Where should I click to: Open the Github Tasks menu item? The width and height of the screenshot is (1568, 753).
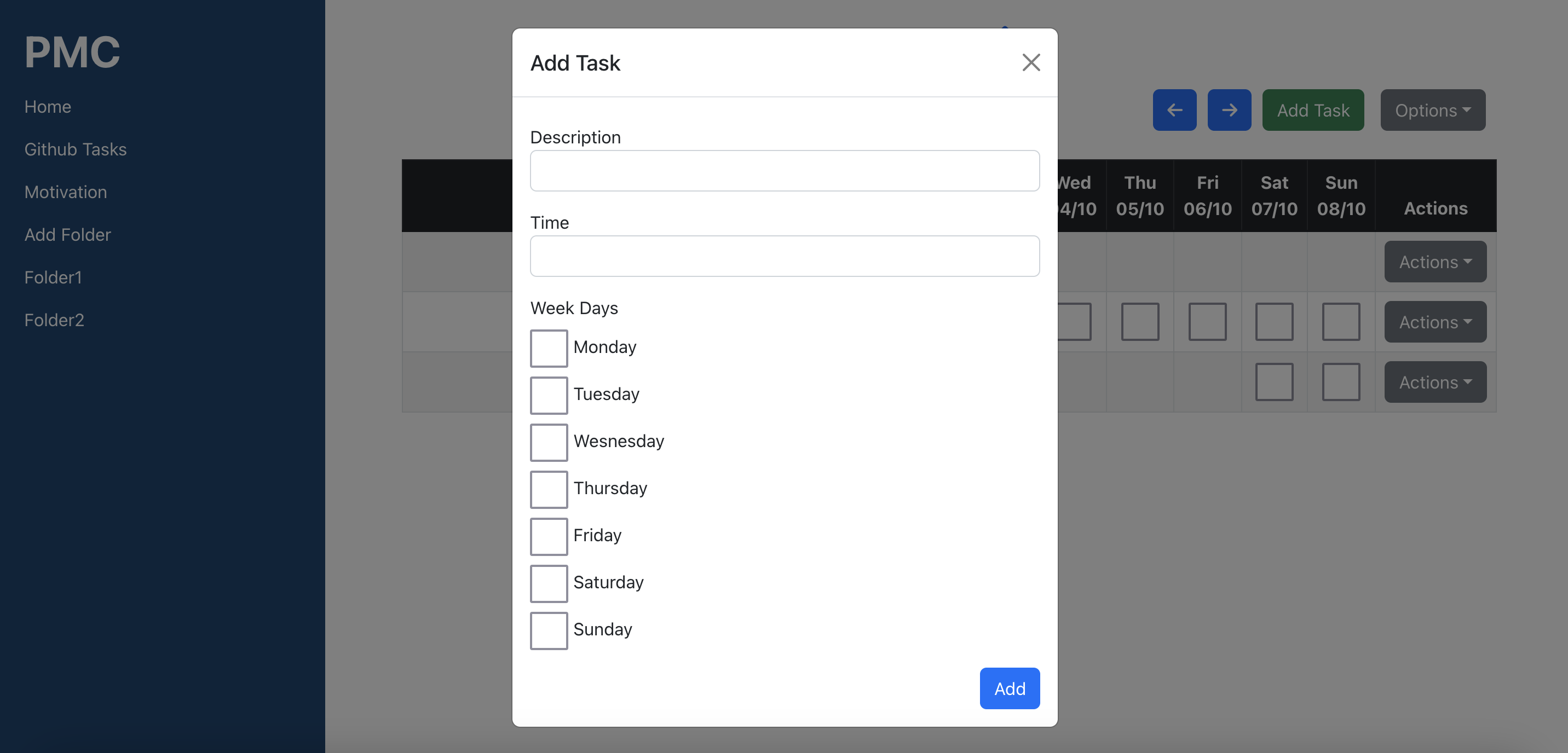[75, 148]
